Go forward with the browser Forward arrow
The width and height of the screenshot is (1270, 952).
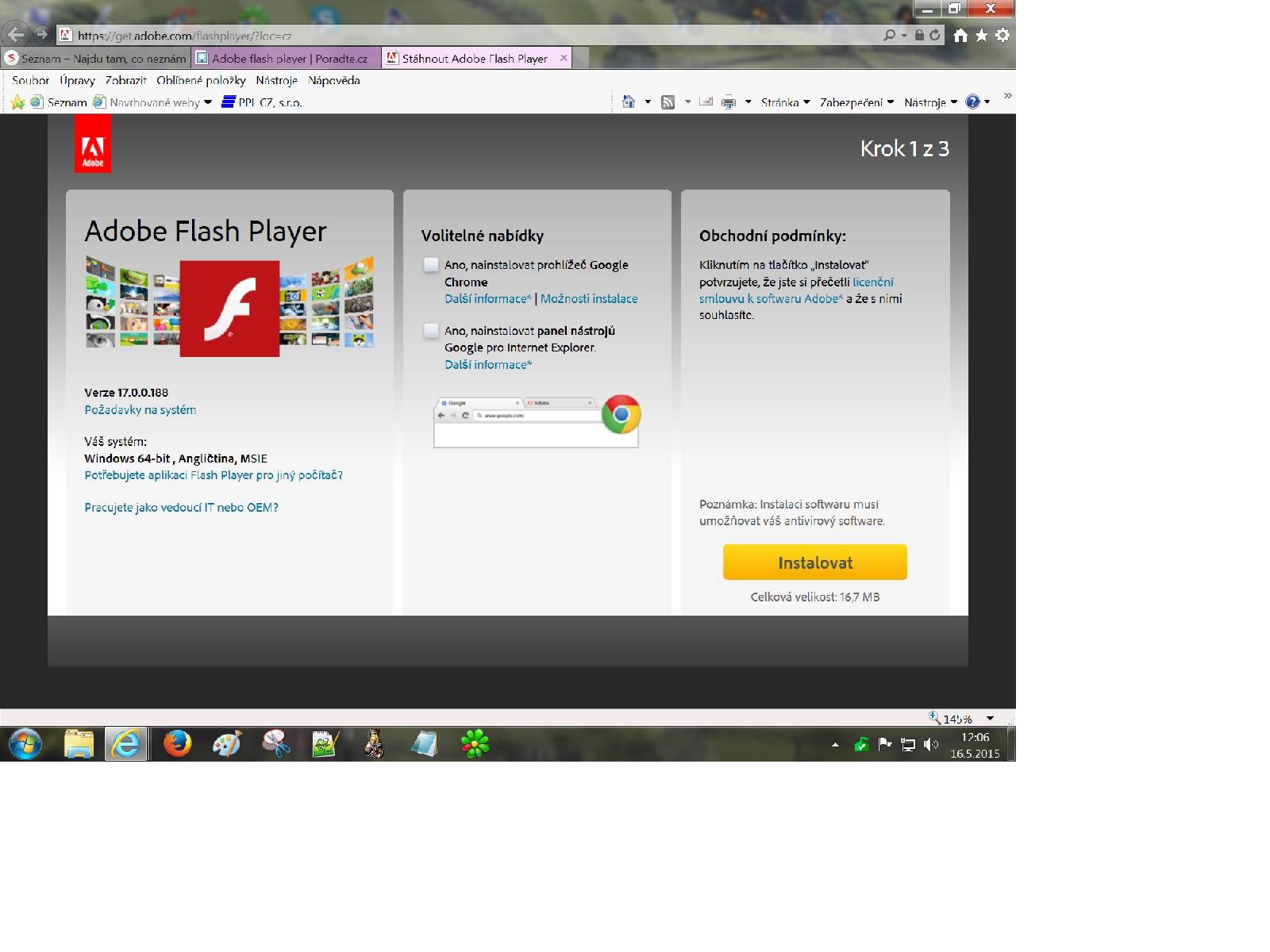click(x=42, y=35)
